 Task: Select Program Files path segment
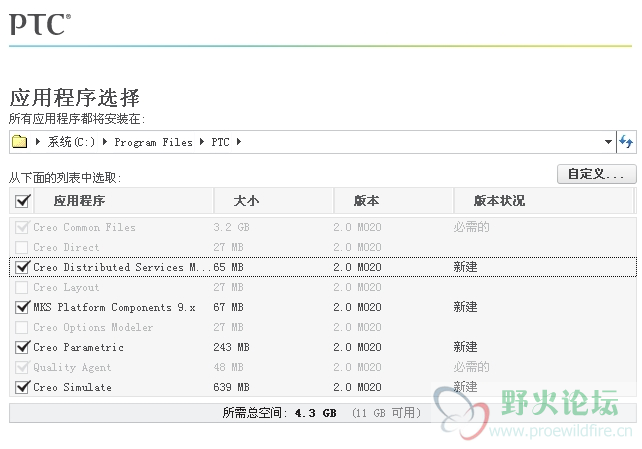click(154, 142)
